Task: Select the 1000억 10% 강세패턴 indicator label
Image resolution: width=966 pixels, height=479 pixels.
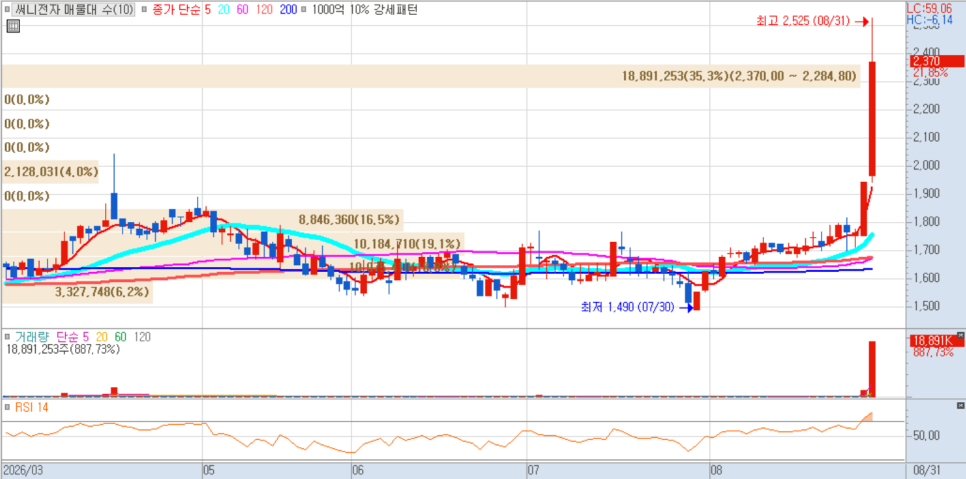Action: 365,10
